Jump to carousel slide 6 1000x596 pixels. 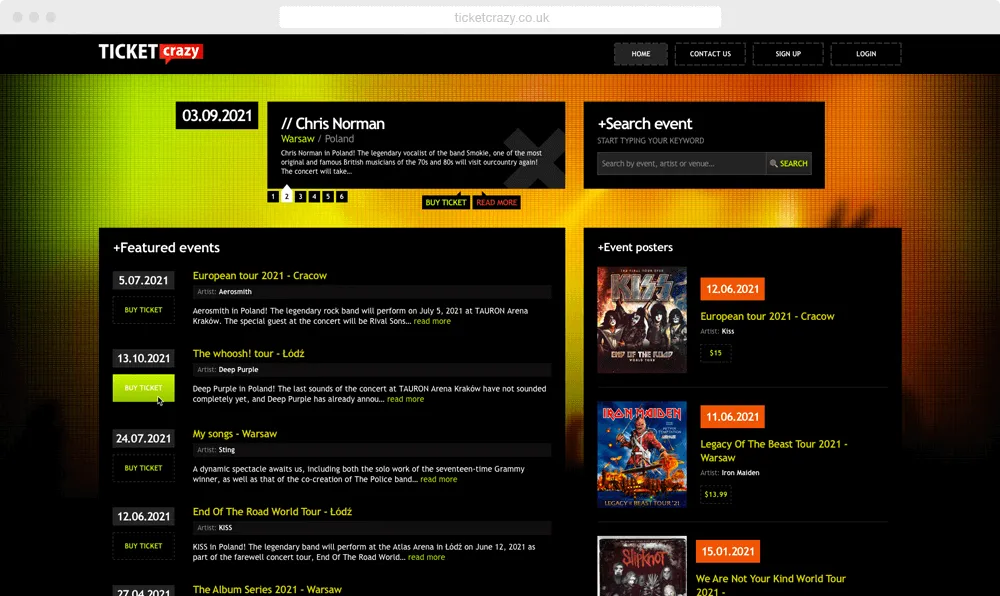click(x=341, y=197)
